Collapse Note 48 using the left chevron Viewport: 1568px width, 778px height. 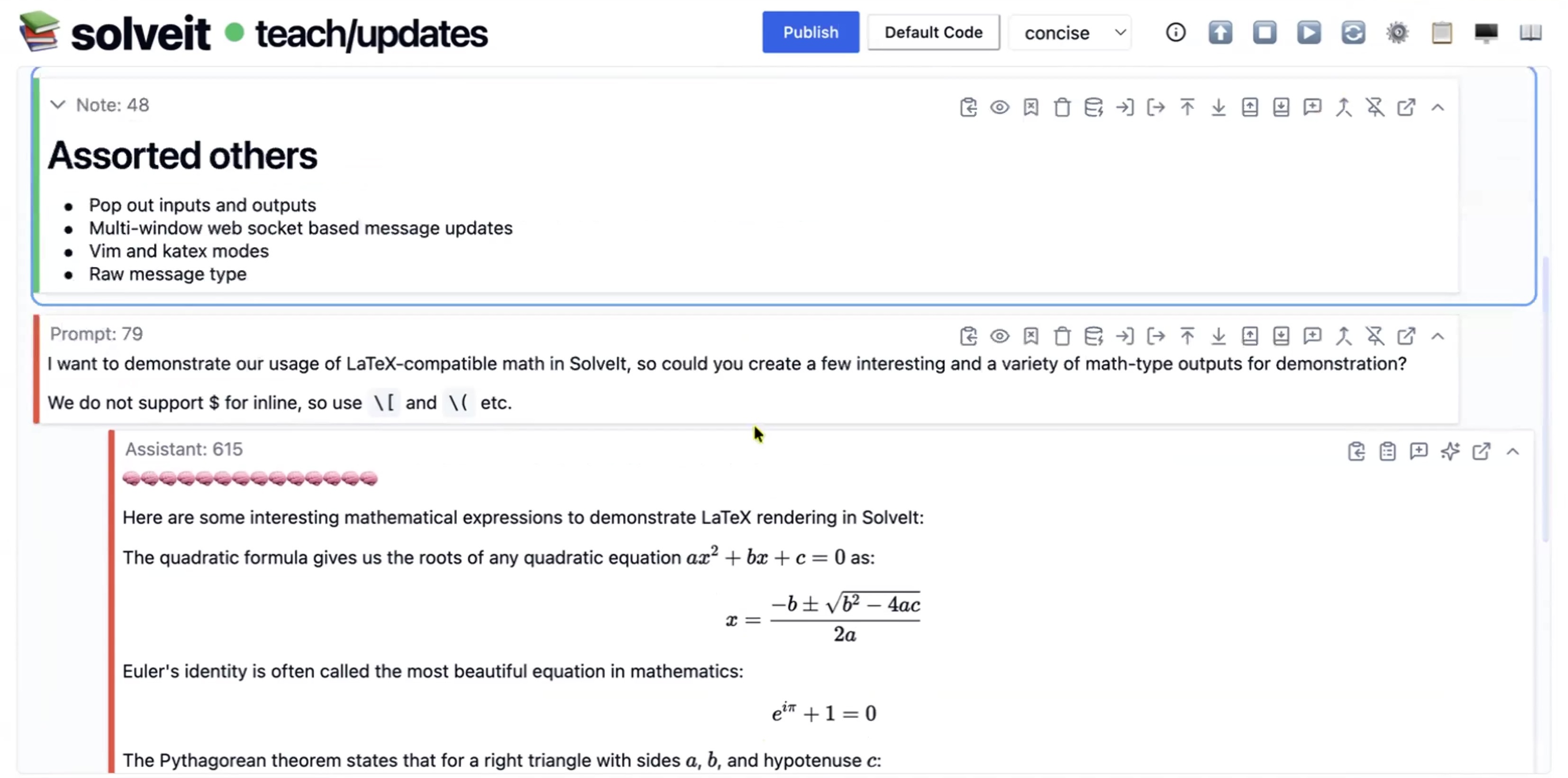(58, 105)
